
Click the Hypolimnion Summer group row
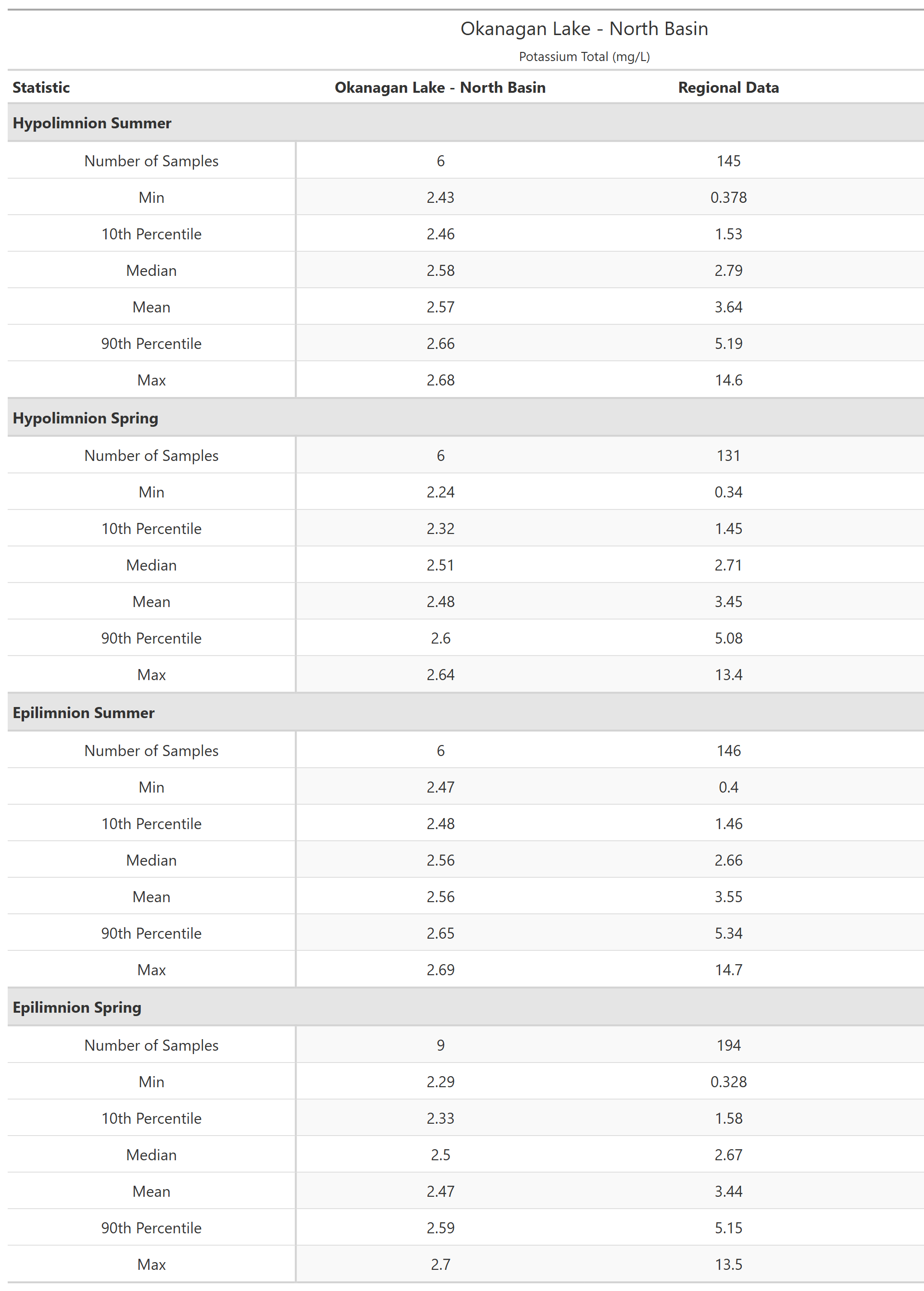tap(92, 123)
